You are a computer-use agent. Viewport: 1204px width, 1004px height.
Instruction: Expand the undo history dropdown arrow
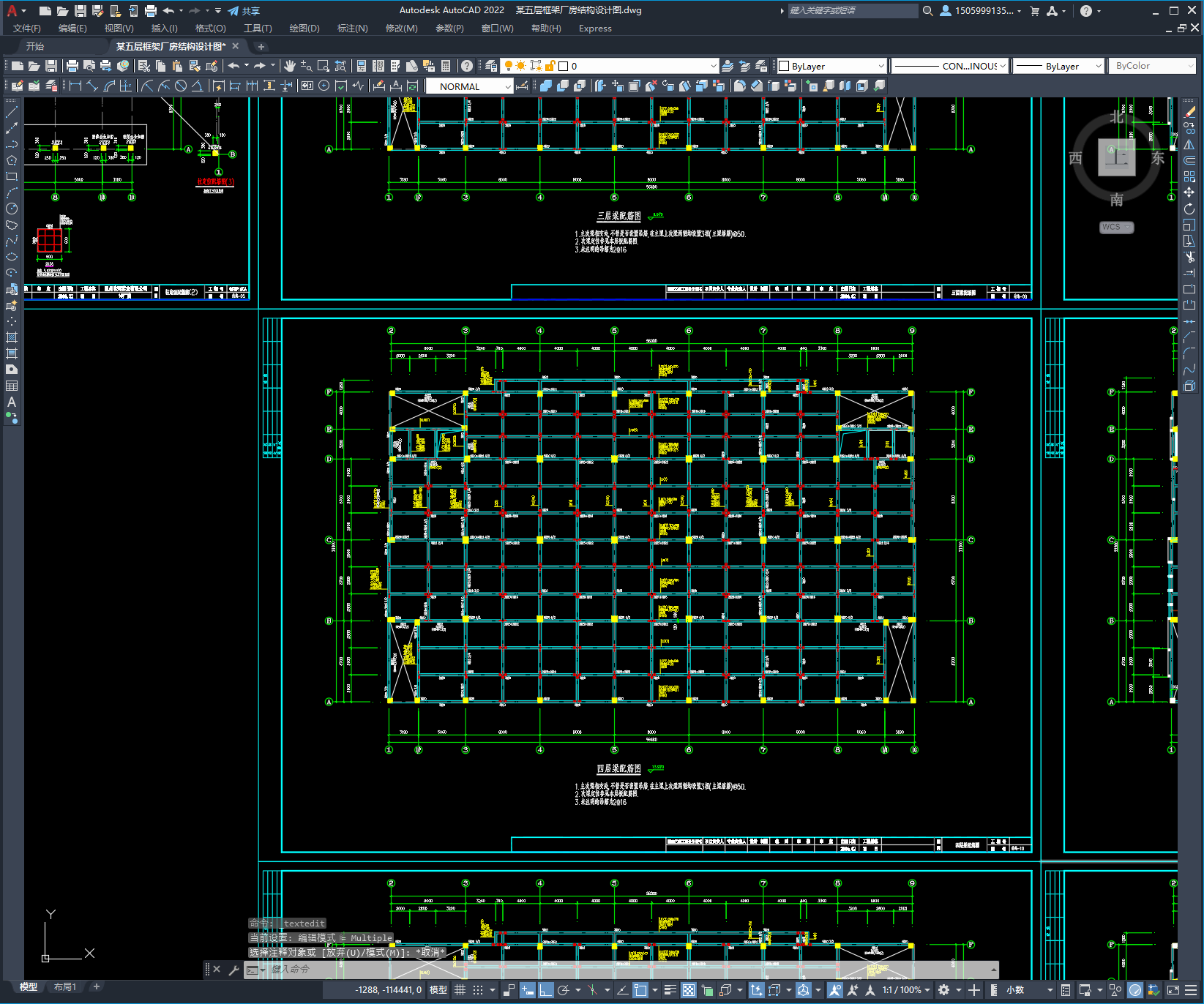pyautogui.click(x=247, y=66)
